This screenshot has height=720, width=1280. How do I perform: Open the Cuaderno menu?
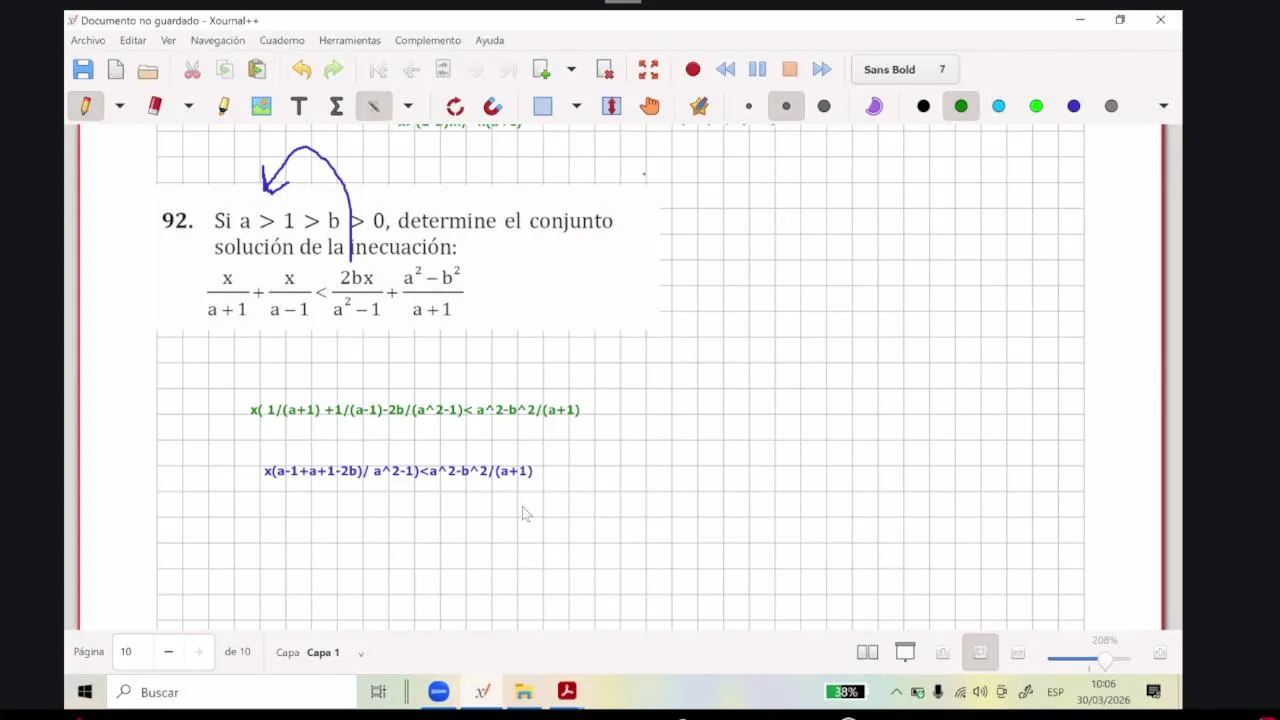pos(282,41)
